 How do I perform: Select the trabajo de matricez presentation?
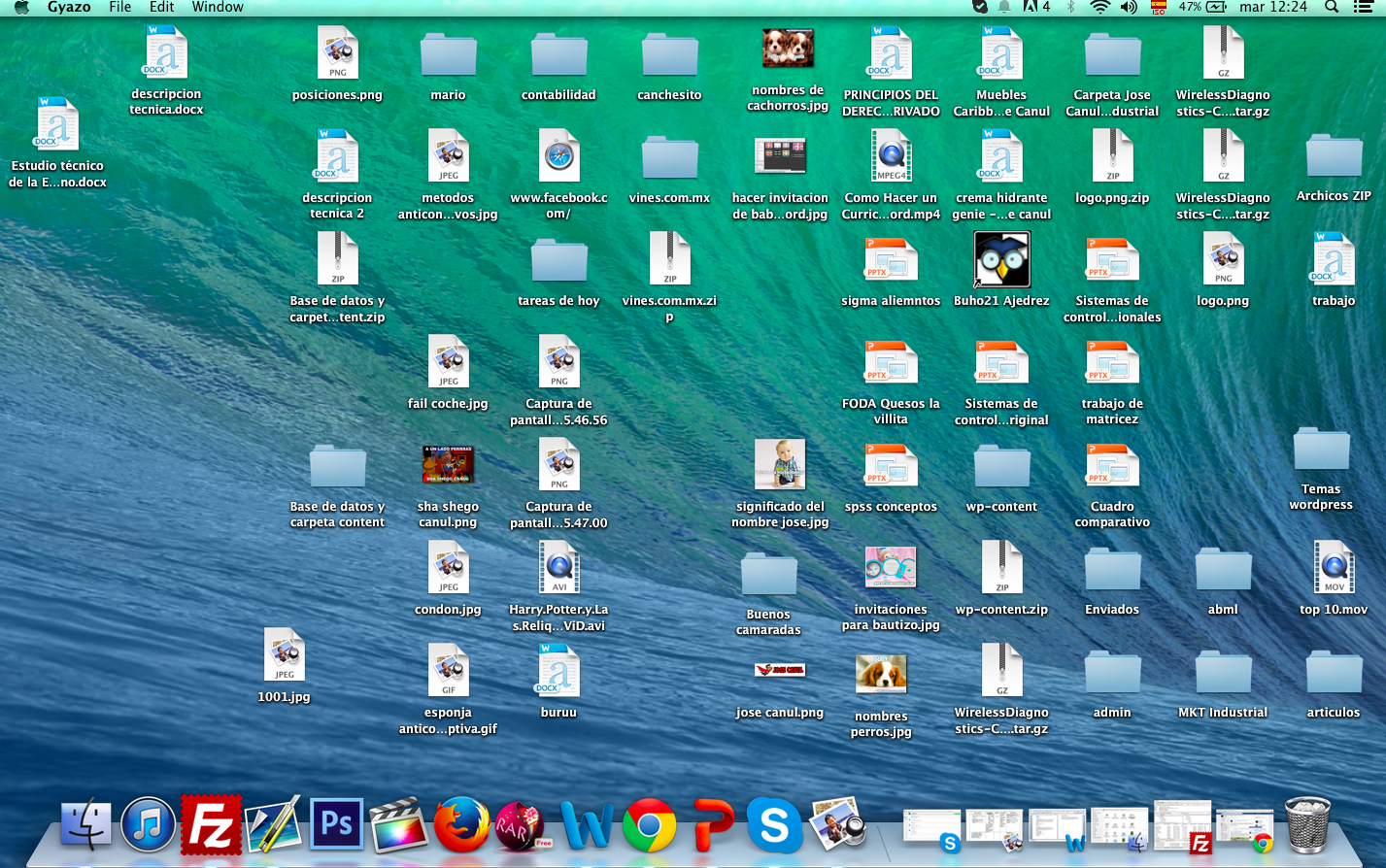1112,381
